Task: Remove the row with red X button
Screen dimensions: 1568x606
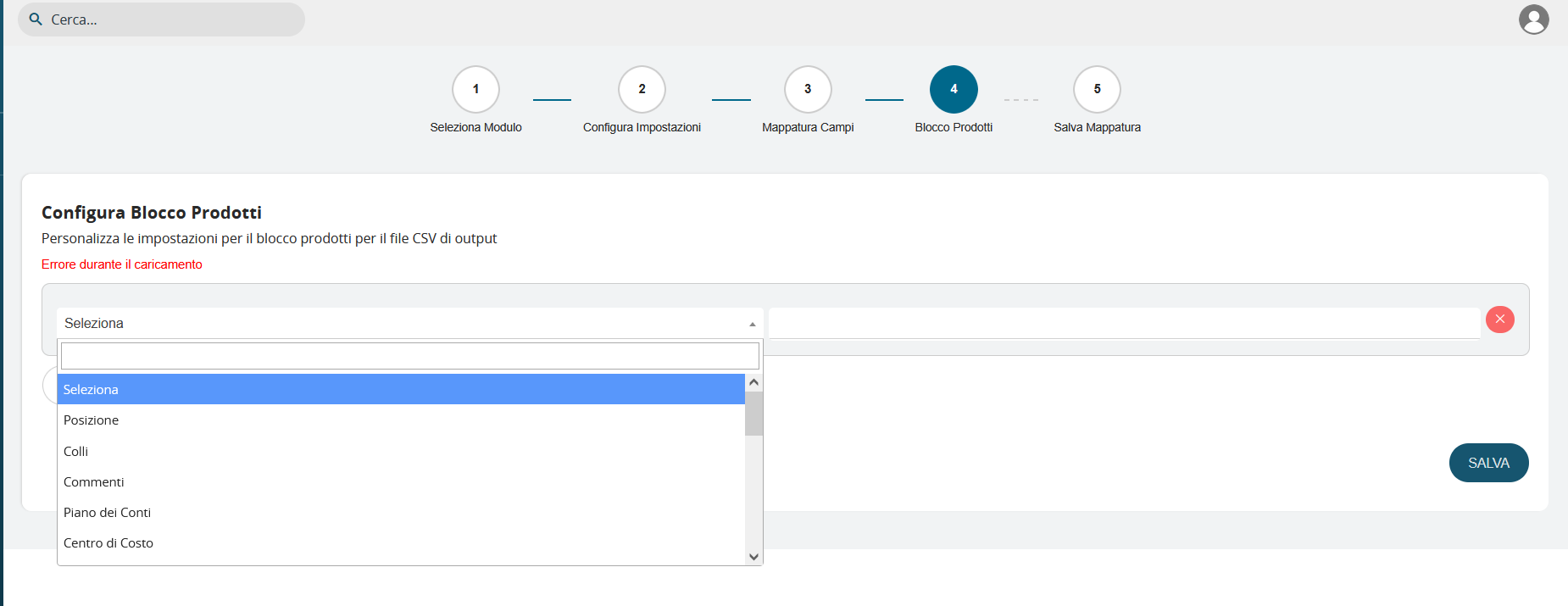Action: tap(1499, 320)
